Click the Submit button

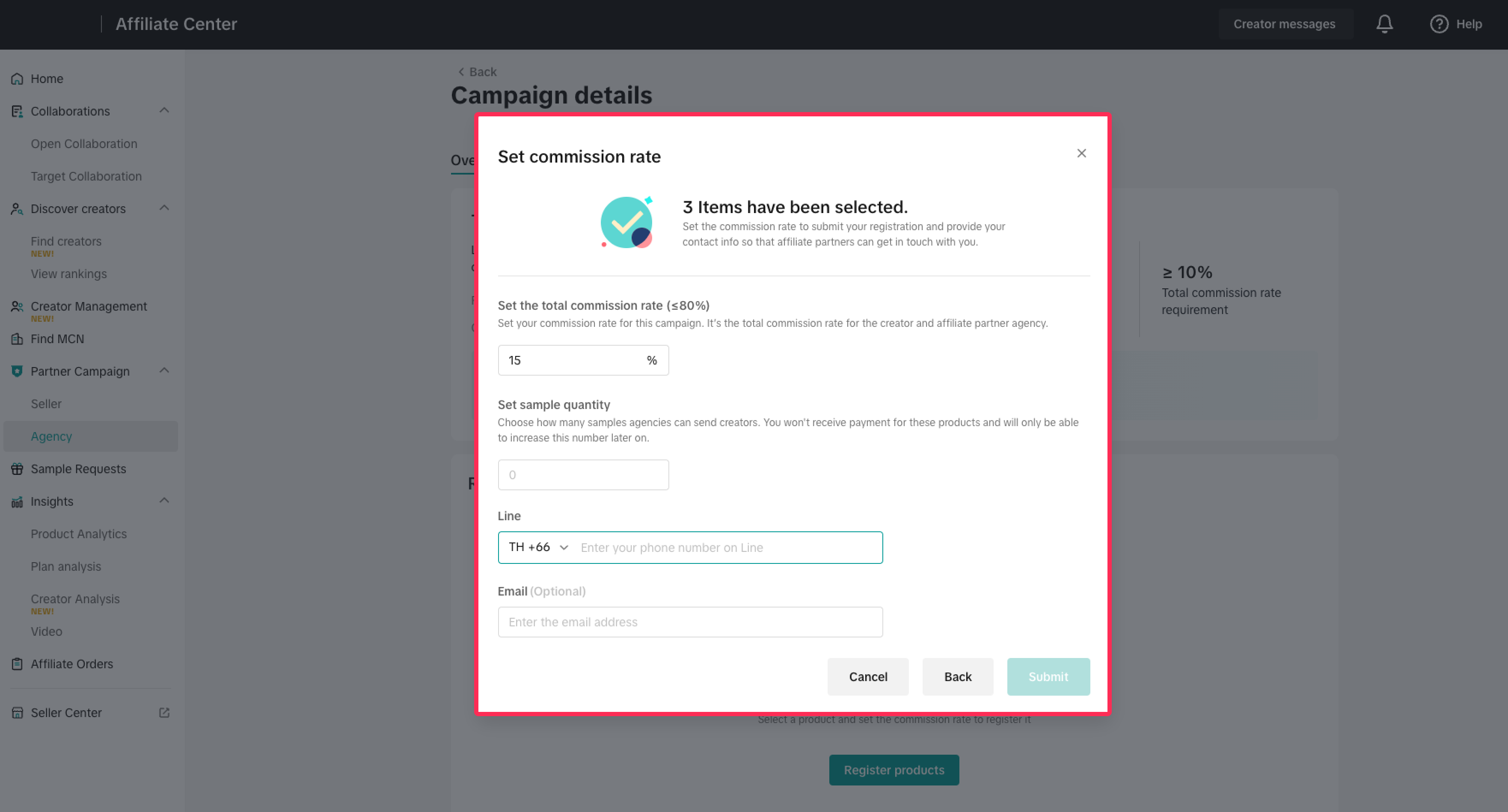pyautogui.click(x=1048, y=677)
